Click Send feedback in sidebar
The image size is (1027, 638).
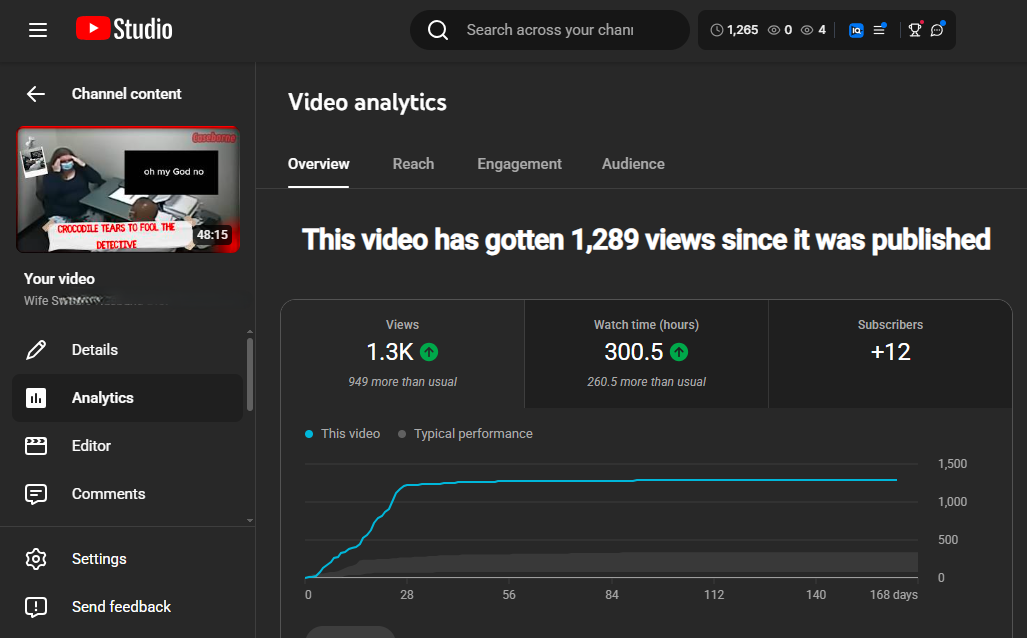click(121, 607)
